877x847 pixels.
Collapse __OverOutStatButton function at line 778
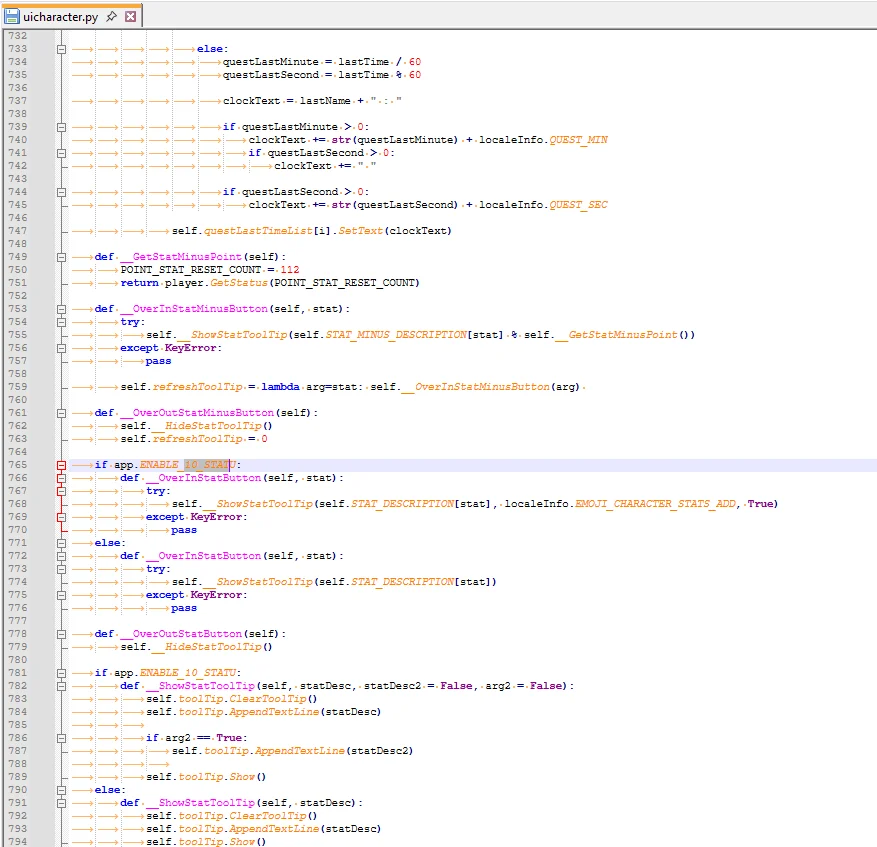62,634
